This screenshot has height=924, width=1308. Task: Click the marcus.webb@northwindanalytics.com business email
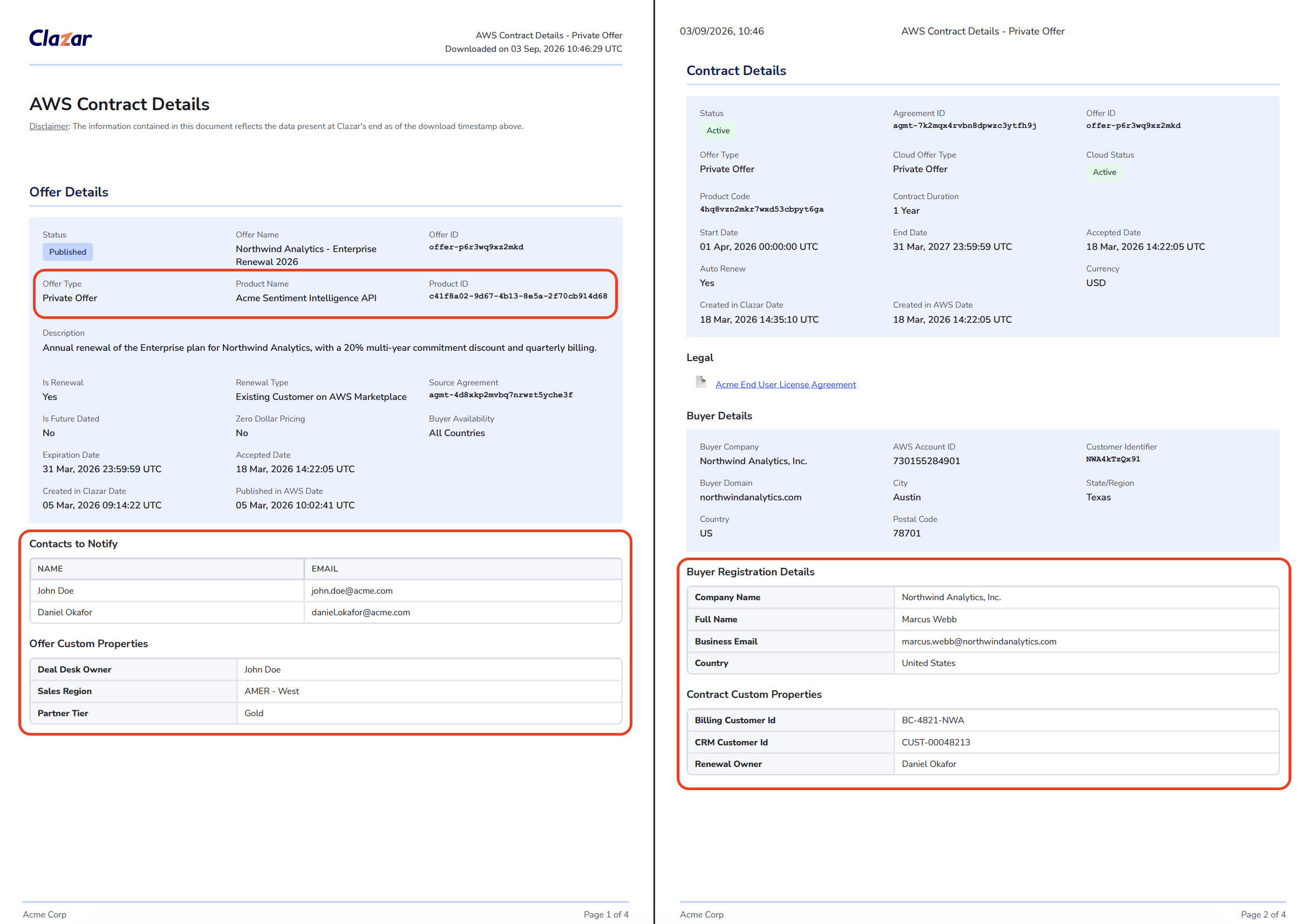[x=978, y=641]
